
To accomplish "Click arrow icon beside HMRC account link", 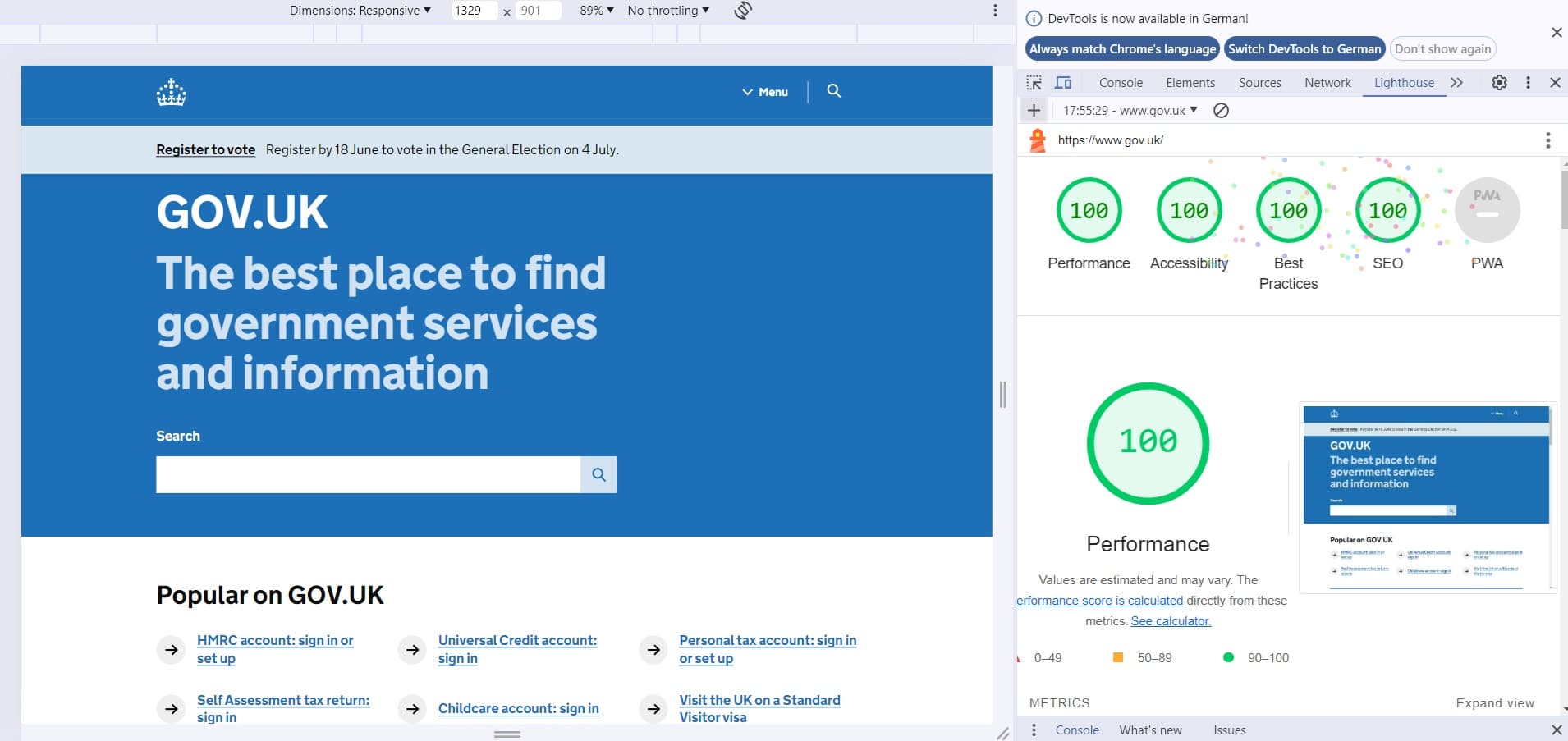I will 171,650.
